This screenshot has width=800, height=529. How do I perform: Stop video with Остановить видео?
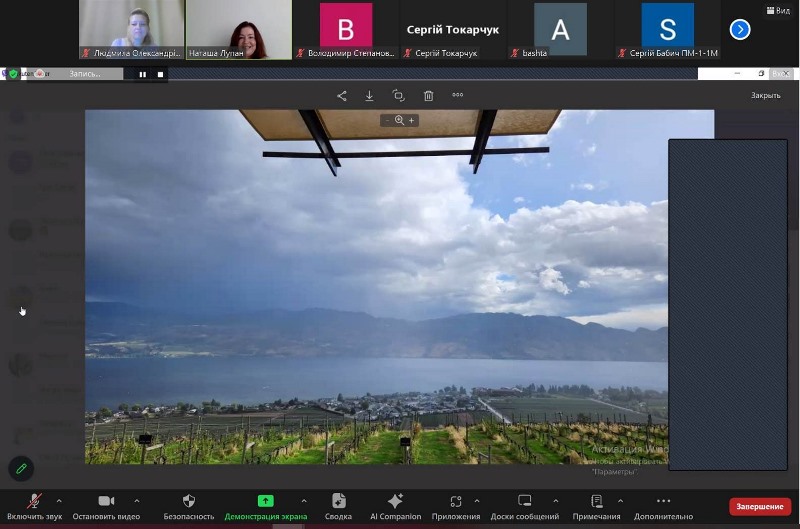click(106, 507)
